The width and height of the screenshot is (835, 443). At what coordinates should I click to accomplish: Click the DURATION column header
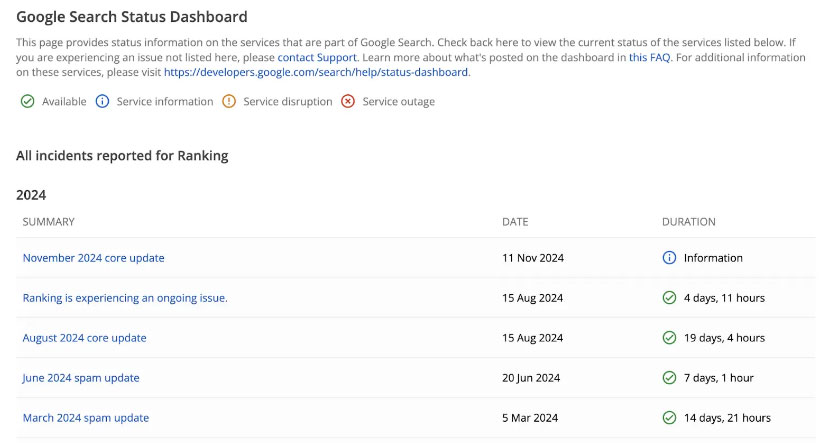(688, 222)
